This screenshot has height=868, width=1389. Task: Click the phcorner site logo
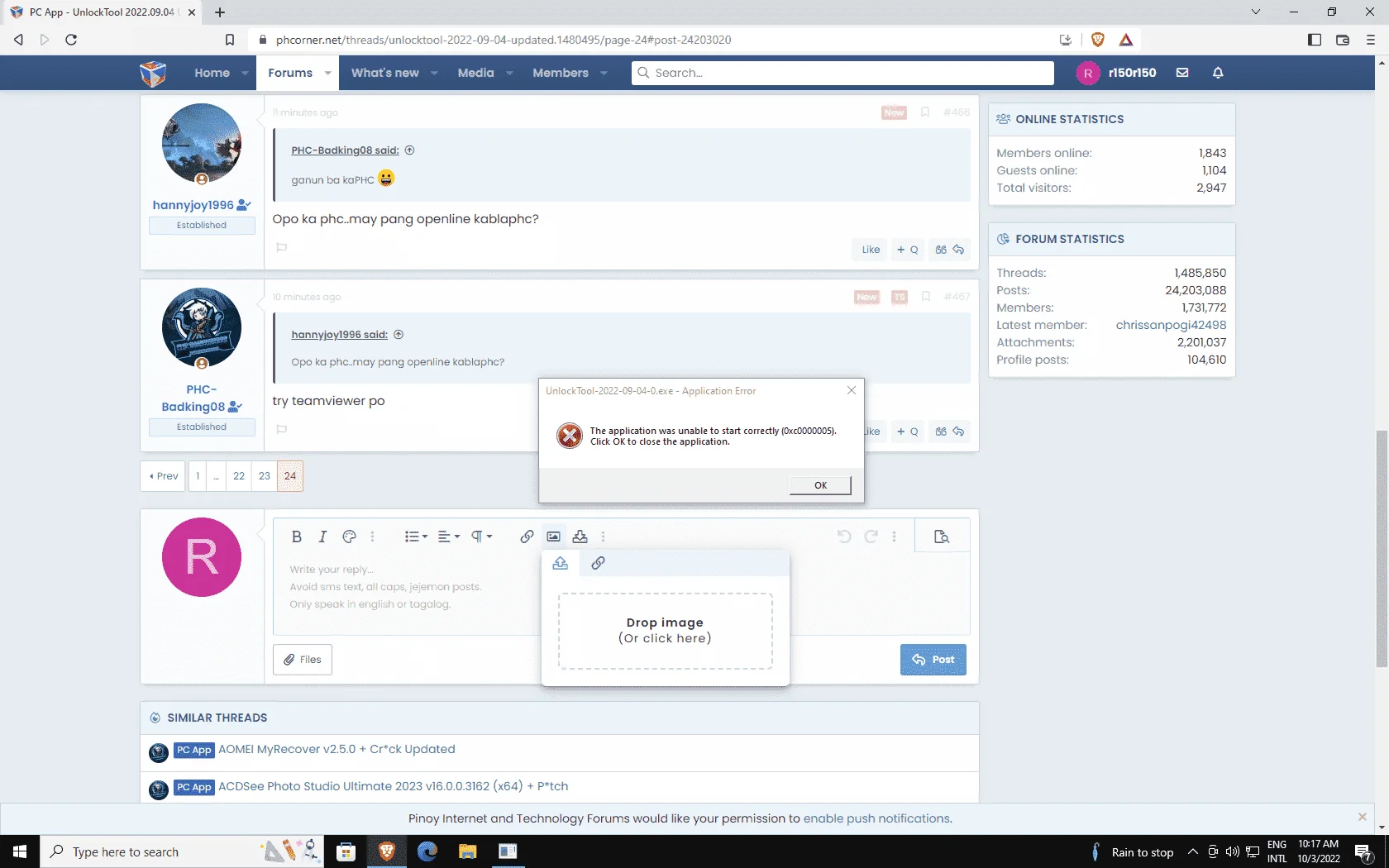(x=153, y=74)
